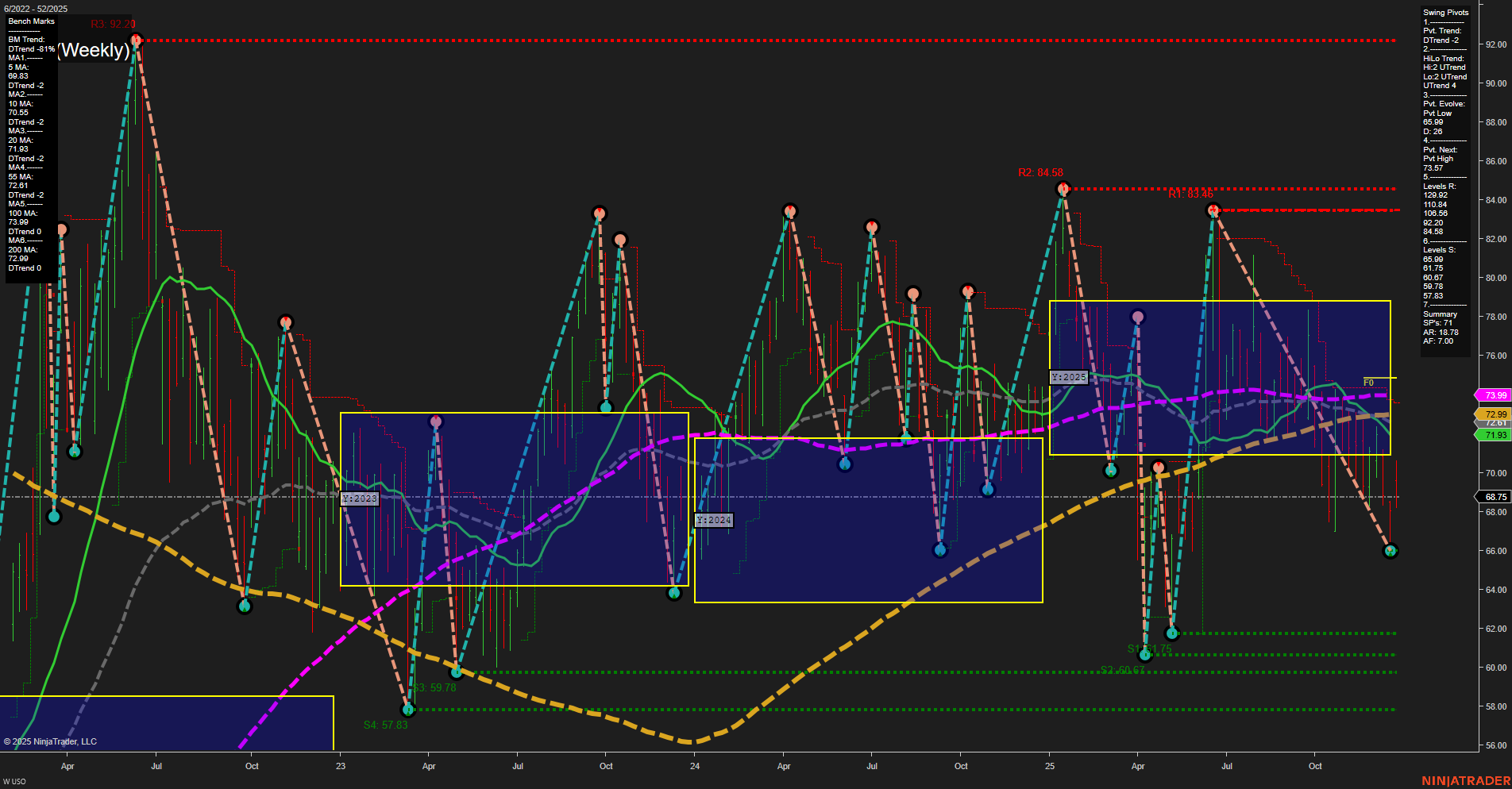Select the Y:2023 year marker label
The height and width of the screenshot is (789, 1512).
tap(359, 498)
